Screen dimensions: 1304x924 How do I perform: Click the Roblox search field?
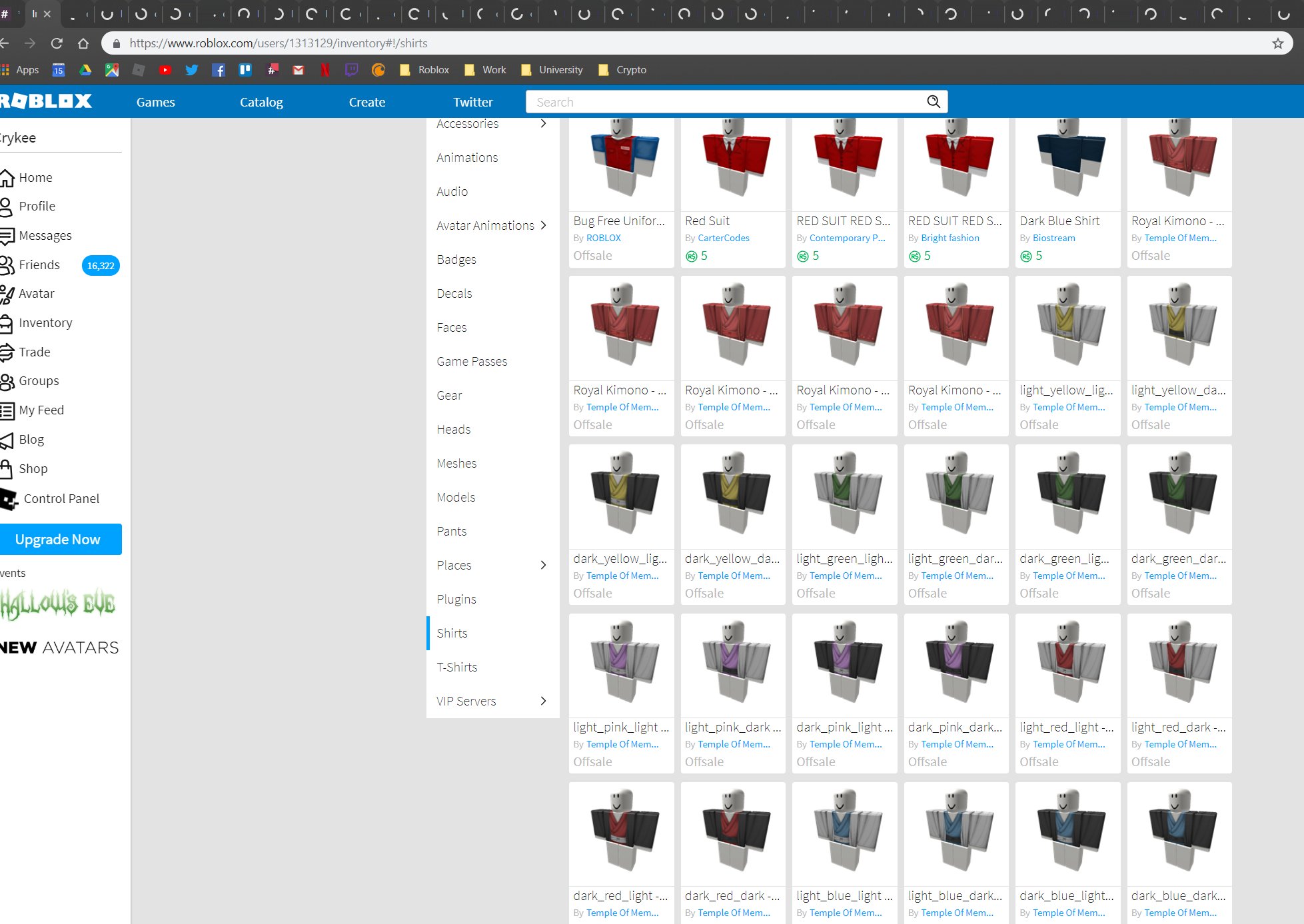click(726, 102)
